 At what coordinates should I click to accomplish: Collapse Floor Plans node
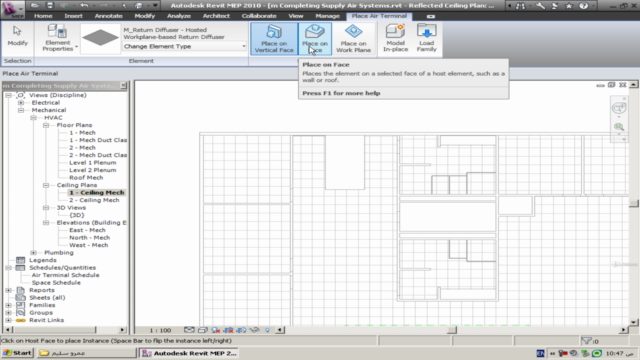[x=46, y=125]
